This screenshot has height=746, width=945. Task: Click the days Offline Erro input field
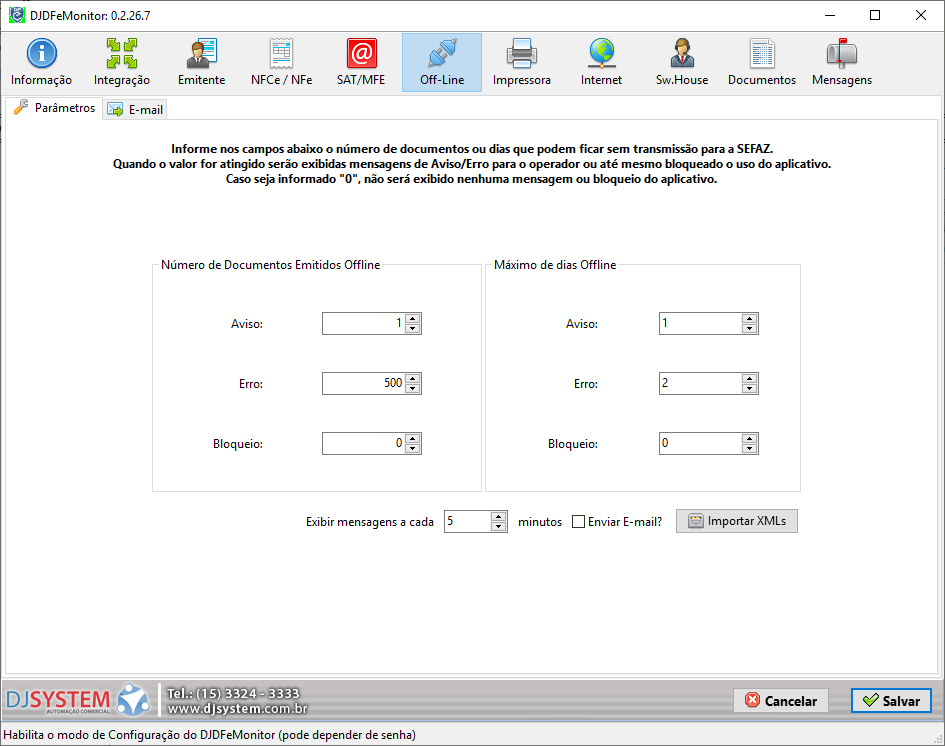[700, 383]
